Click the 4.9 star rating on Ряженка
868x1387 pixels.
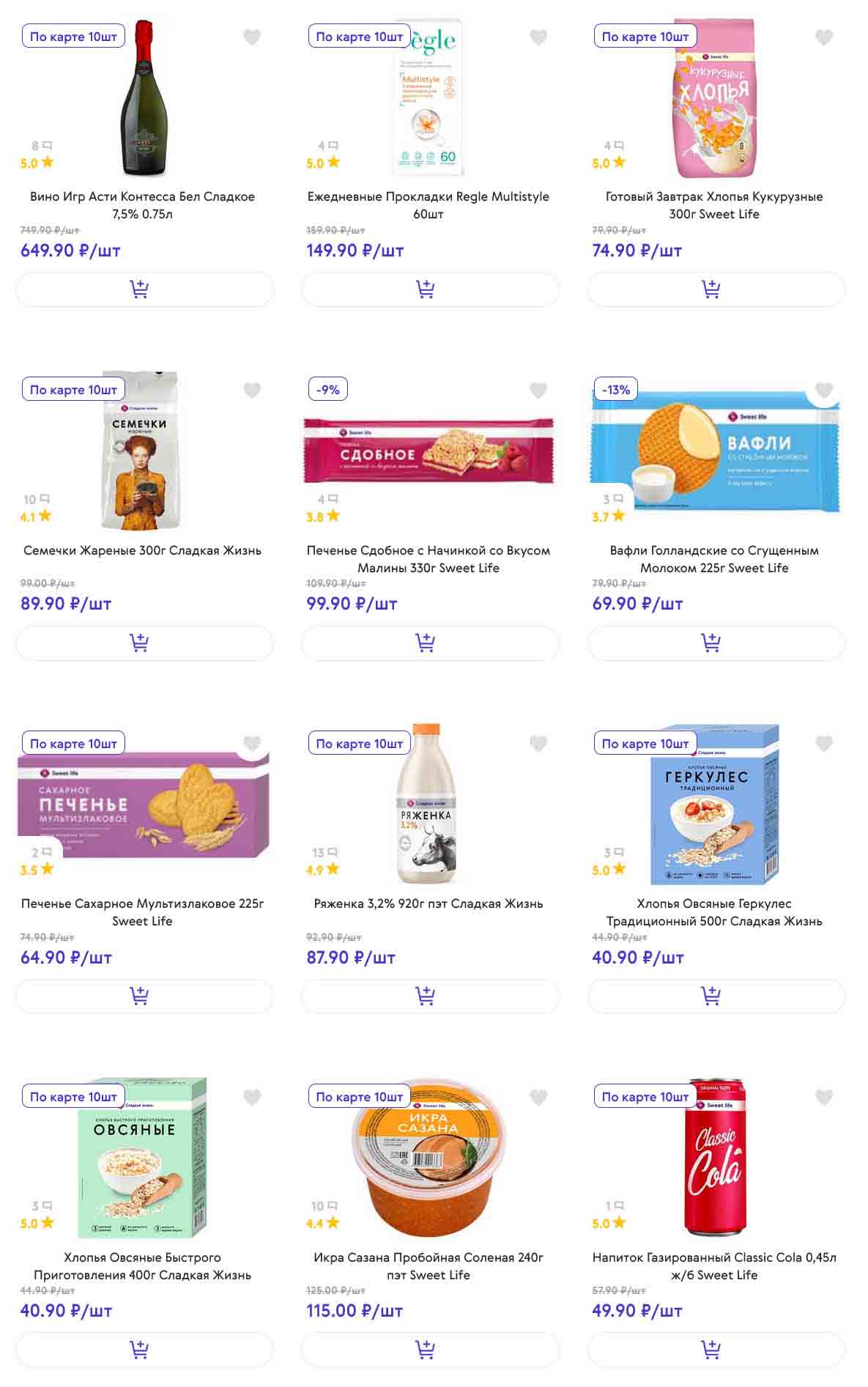323,870
